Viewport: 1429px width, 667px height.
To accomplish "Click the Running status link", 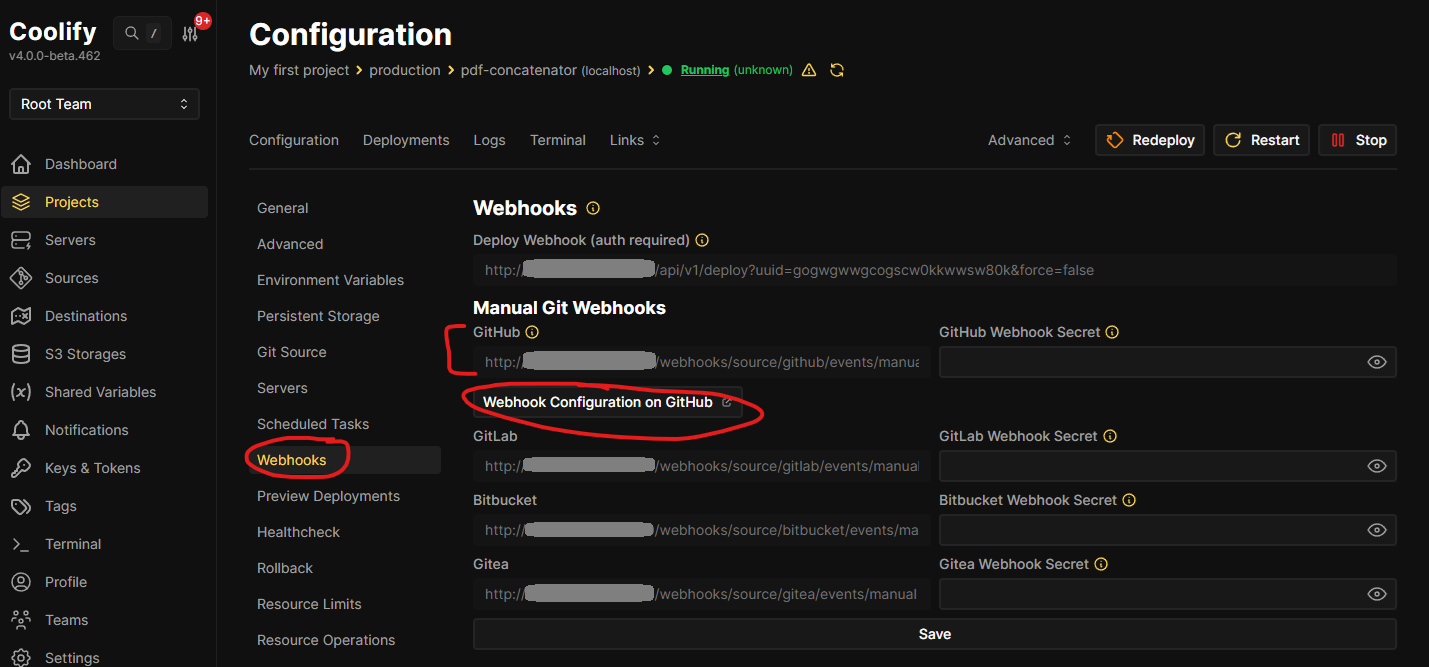I will [x=705, y=70].
